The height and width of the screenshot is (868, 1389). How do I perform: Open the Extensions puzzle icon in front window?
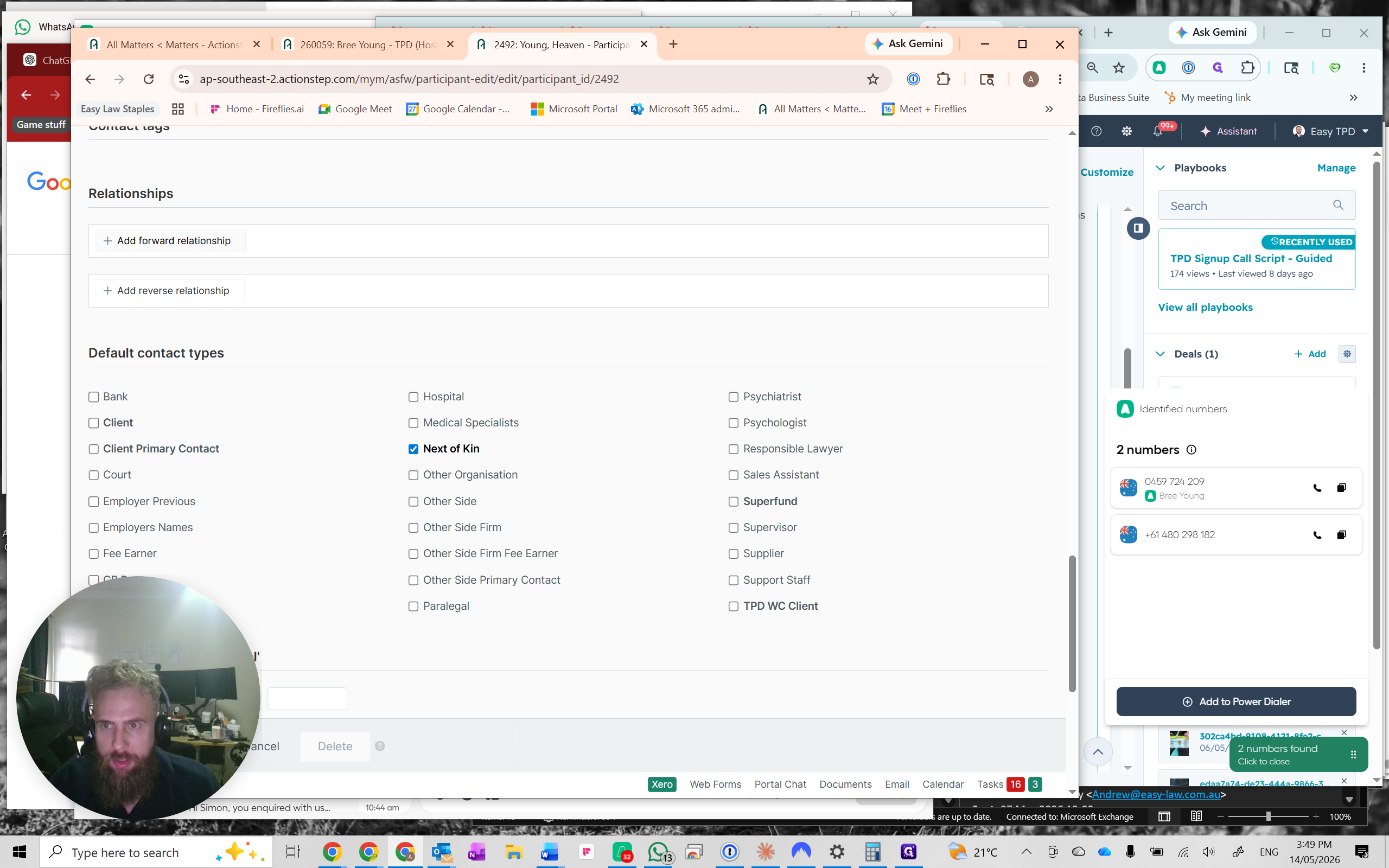point(943,79)
